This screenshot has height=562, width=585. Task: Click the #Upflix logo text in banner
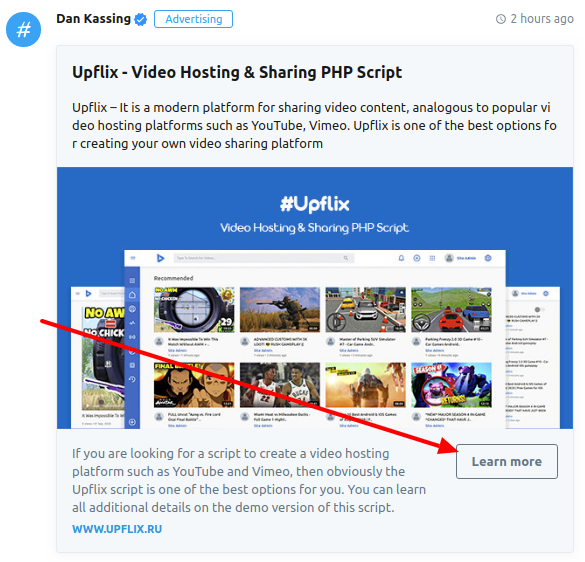pos(315,204)
